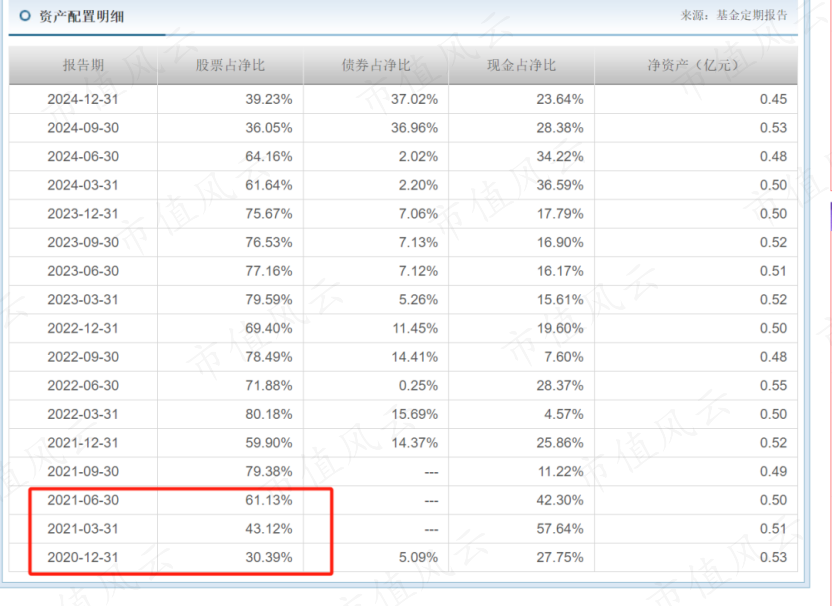832x606 pixels.
Task: Click the 净资产（亿元） column header
Action: (x=695, y=66)
